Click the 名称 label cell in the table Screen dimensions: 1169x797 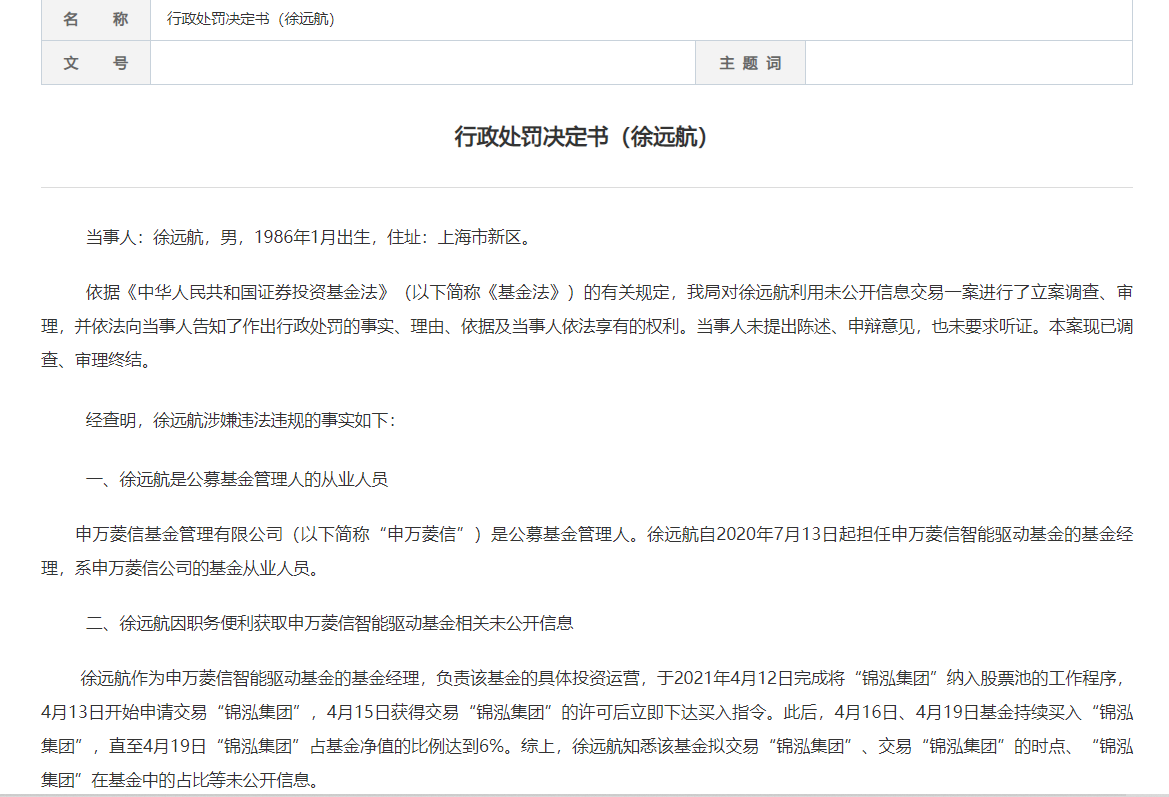pos(95,19)
